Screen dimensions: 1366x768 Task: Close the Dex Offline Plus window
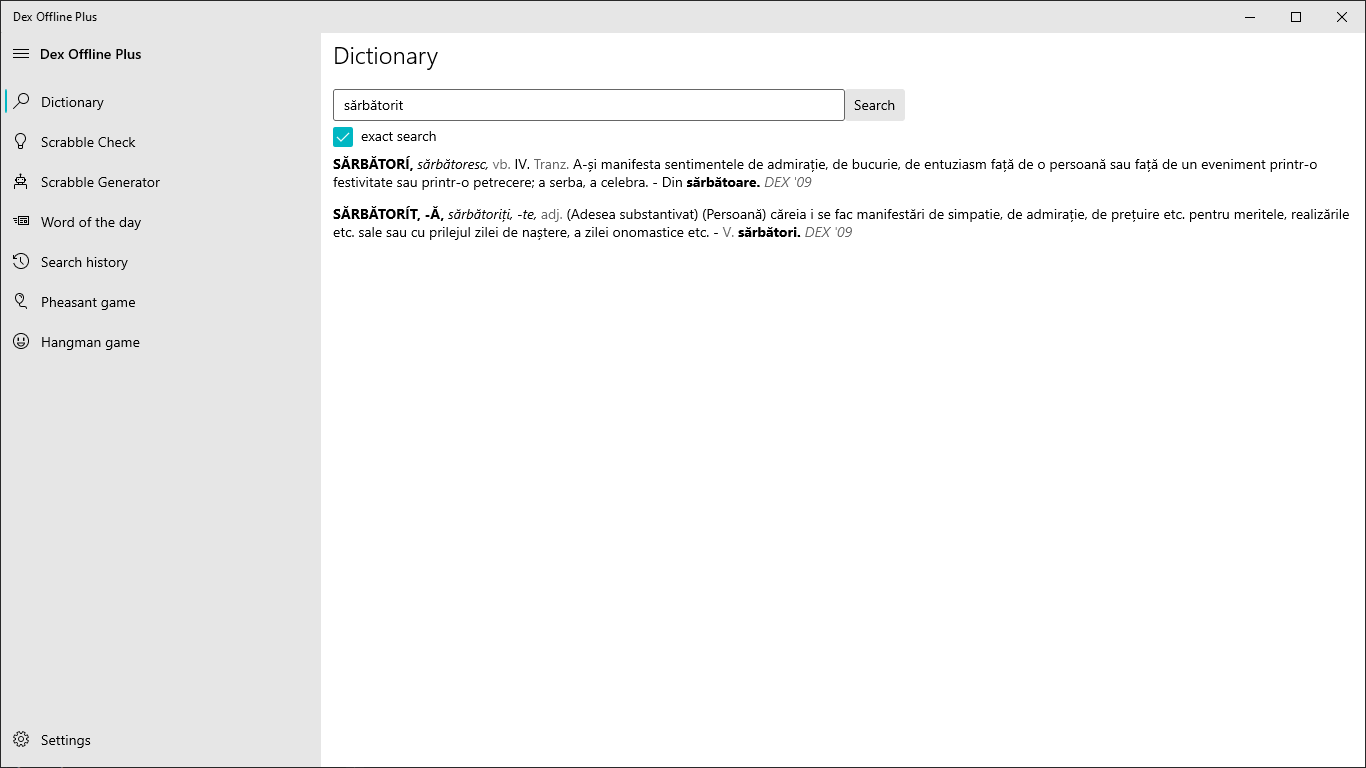click(x=1342, y=17)
